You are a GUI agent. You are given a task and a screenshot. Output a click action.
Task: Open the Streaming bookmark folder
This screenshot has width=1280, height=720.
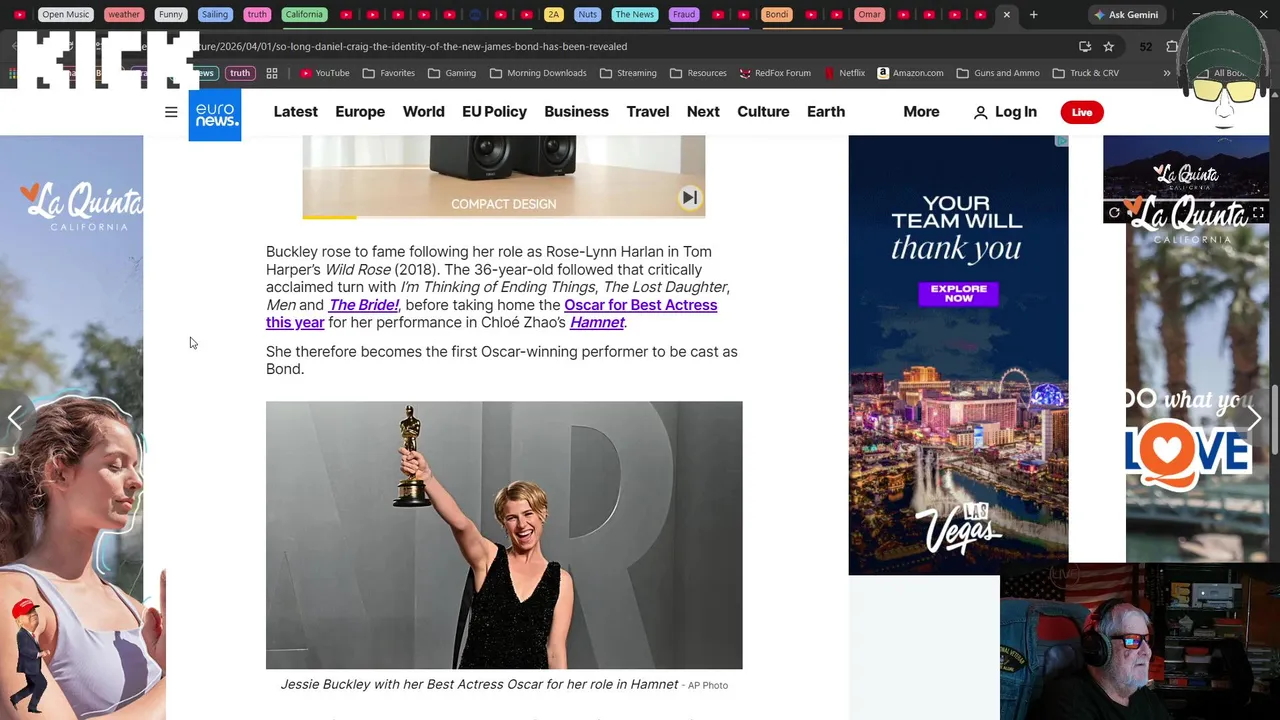pos(628,73)
